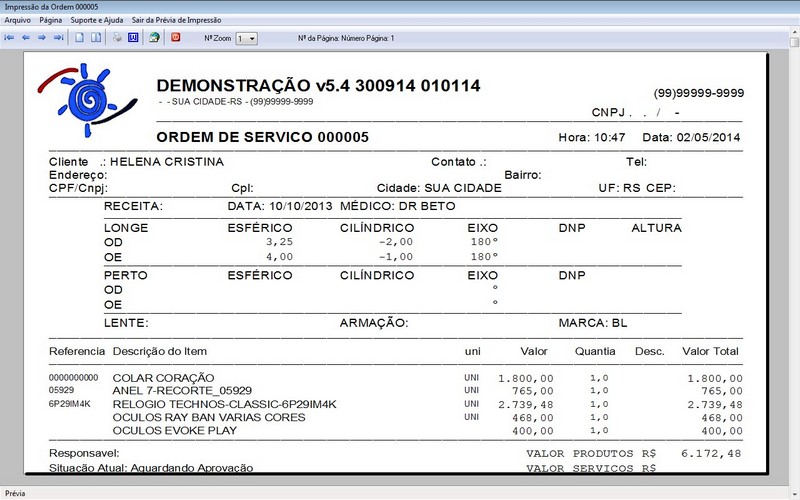Open the Arquivo menu

point(17,20)
